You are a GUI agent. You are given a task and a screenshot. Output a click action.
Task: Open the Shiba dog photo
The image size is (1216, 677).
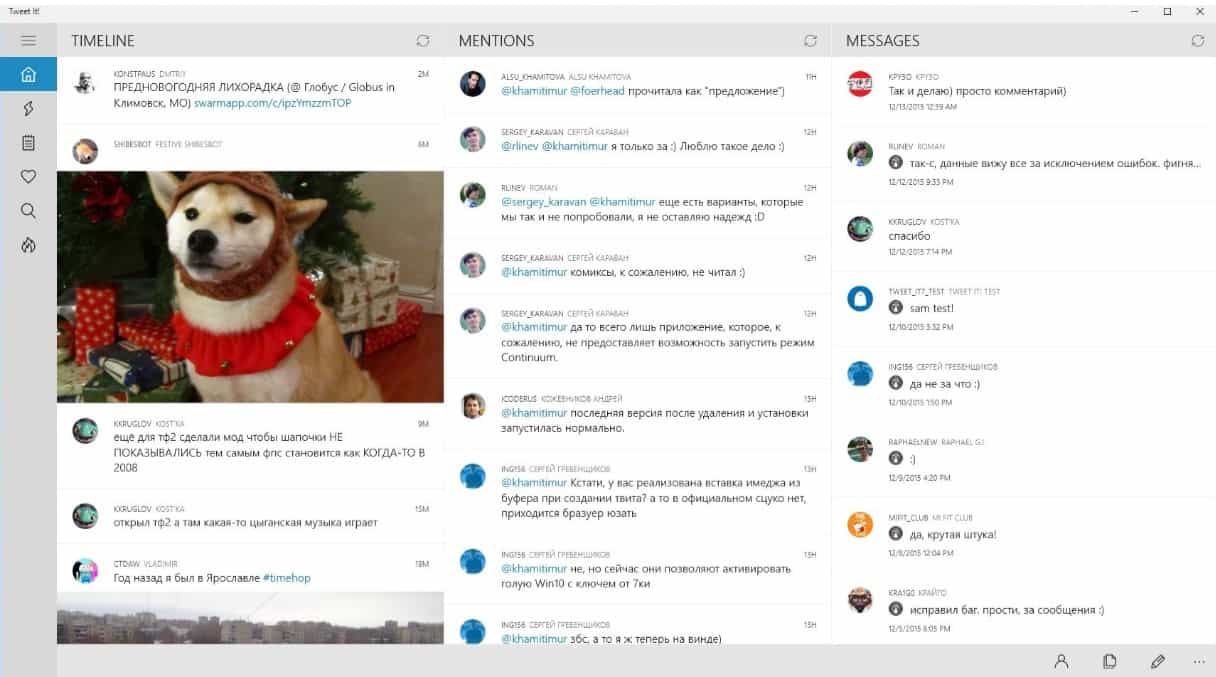[x=250, y=286]
